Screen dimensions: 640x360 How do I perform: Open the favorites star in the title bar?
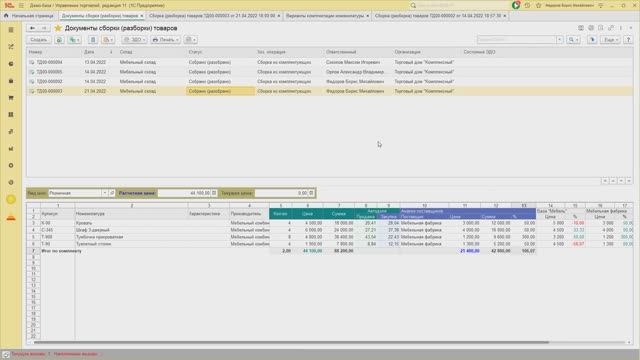pyautogui.click(x=538, y=5)
